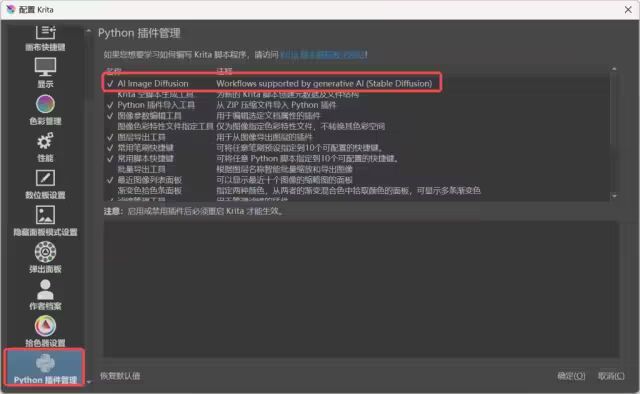Click the sidebar scroll-up arrow
The image size is (640, 394).
pos(89,31)
